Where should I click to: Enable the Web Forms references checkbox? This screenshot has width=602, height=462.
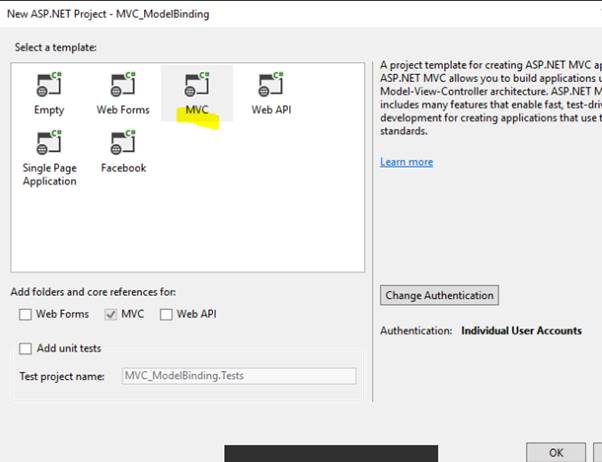click(25, 315)
